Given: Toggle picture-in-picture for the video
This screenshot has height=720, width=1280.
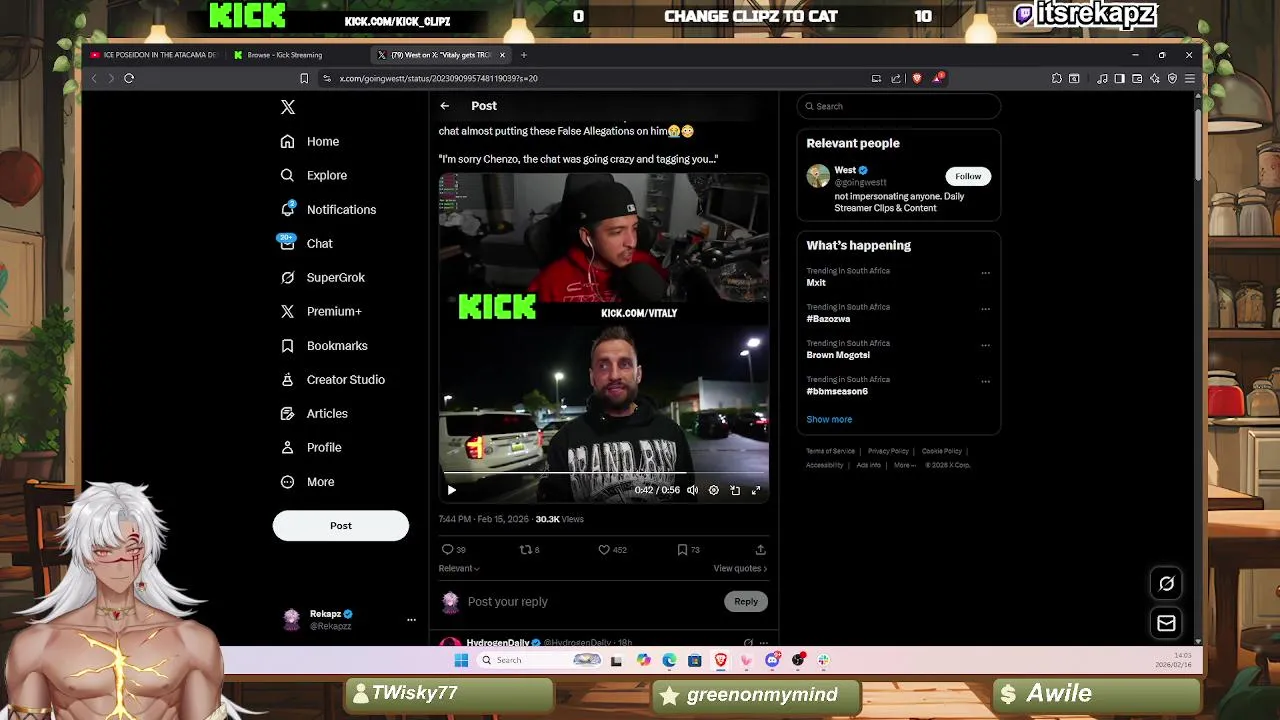Looking at the screenshot, I should (735, 490).
